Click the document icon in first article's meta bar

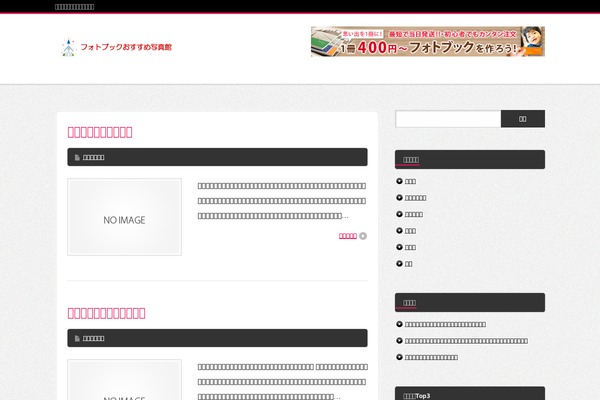(x=77, y=157)
